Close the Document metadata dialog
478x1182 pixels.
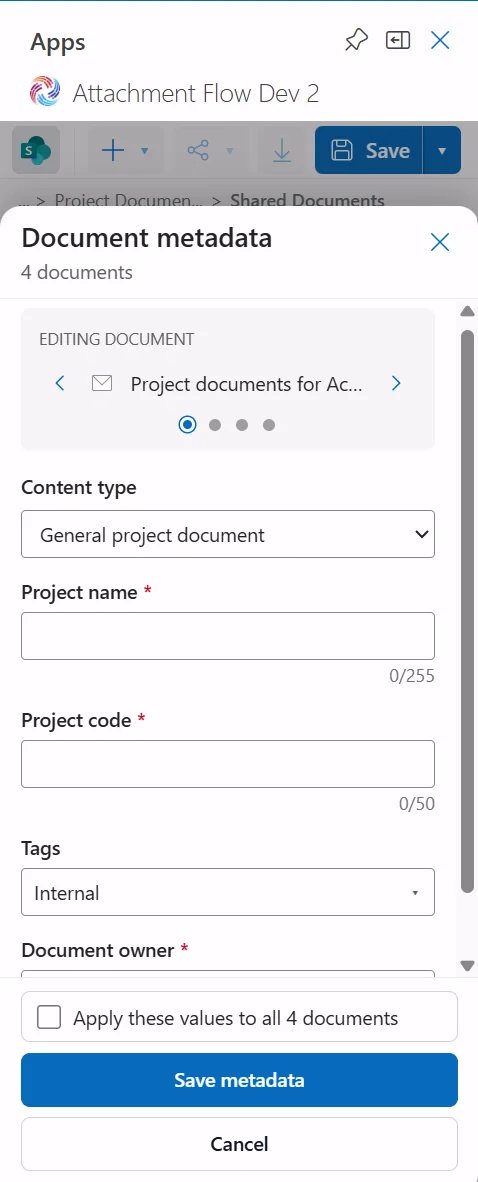point(440,241)
